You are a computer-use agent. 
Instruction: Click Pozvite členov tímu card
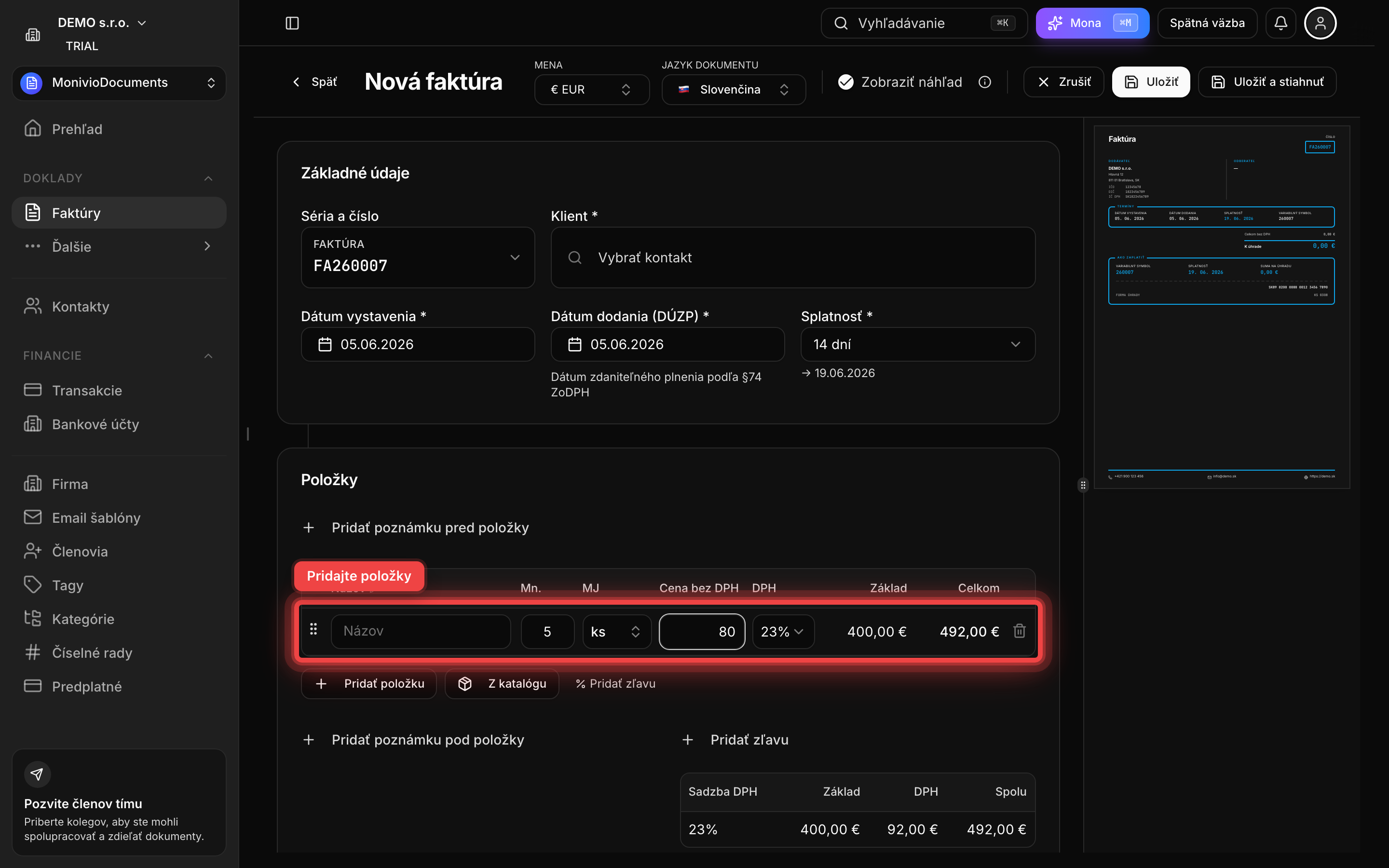click(x=119, y=802)
